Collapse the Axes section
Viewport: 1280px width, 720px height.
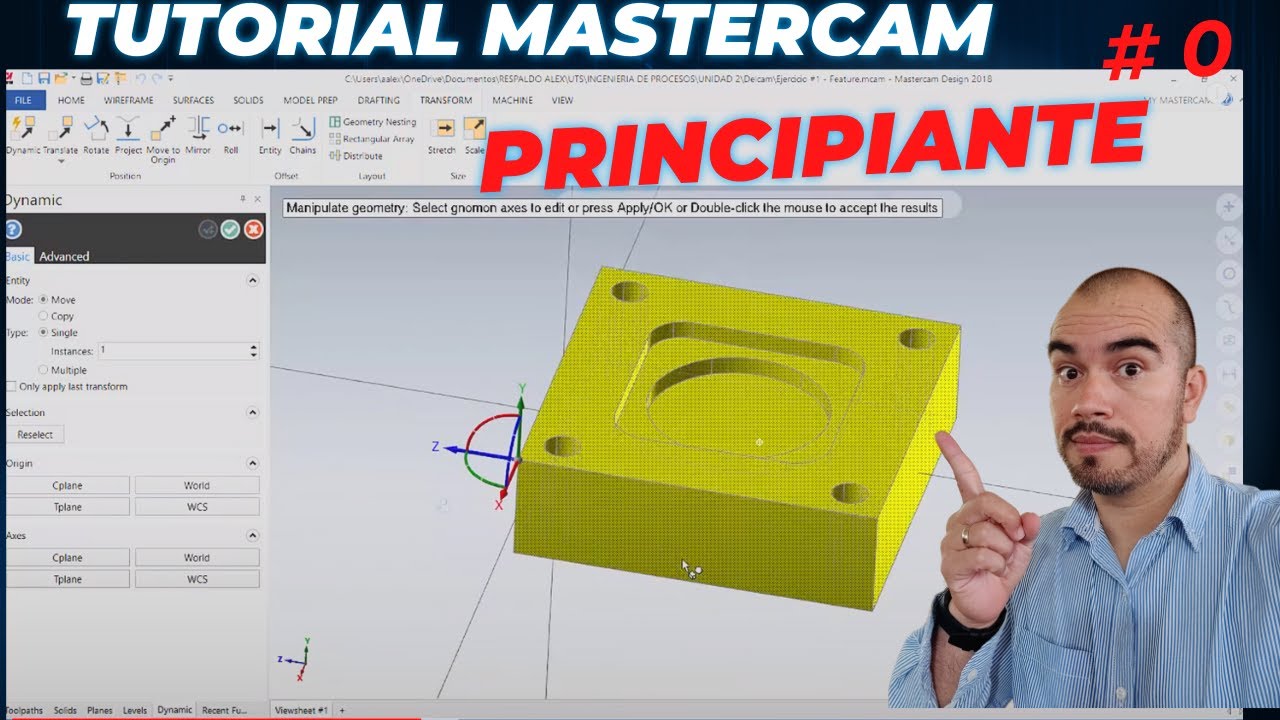[252, 535]
